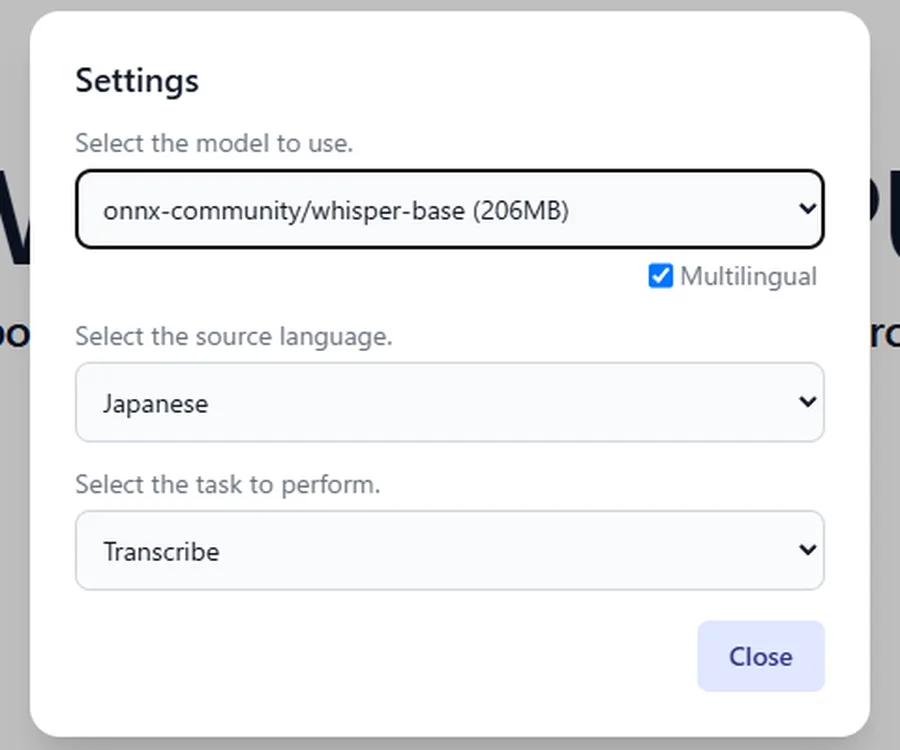Viewport: 900px width, 750px height.
Task: Uncheck the Multilingual checkbox
Action: (x=661, y=276)
